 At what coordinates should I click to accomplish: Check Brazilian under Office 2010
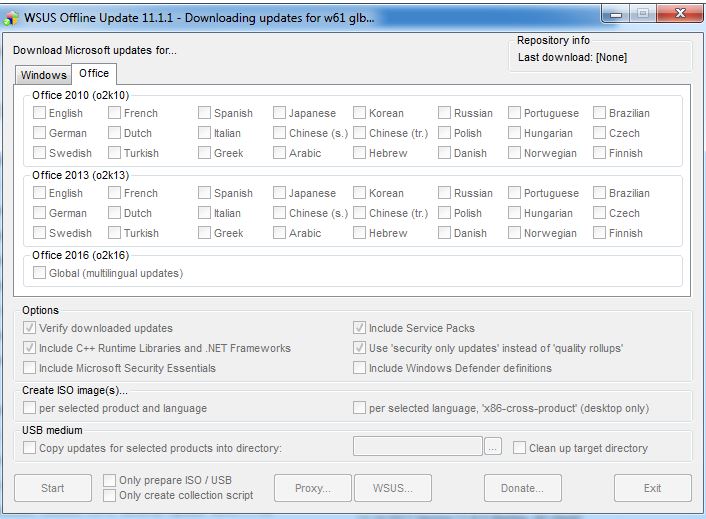pyautogui.click(x=599, y=113)
